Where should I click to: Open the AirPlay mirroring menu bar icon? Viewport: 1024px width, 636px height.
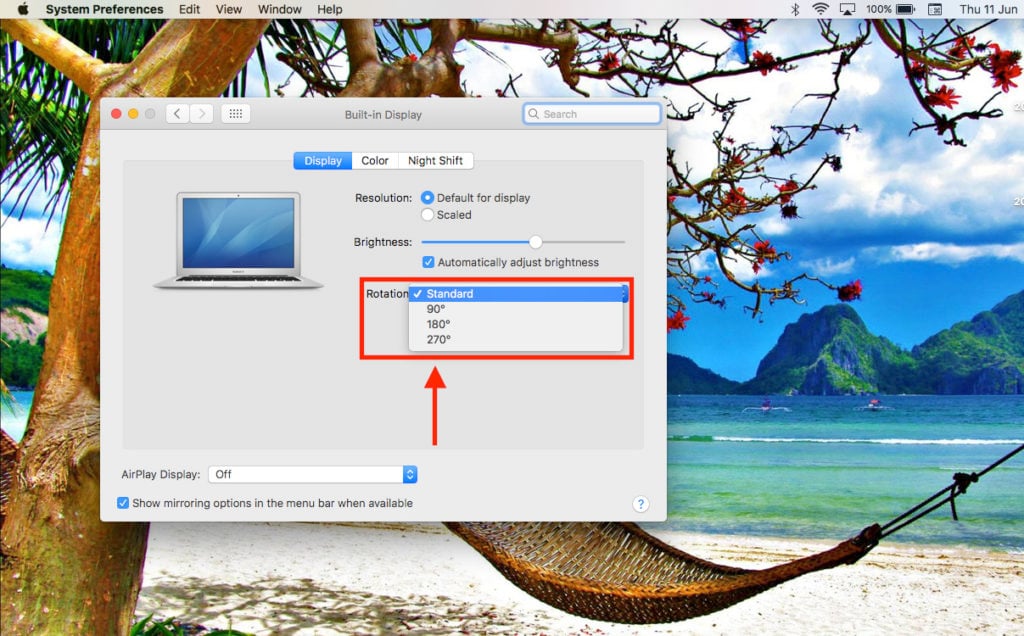coord(845,9)
